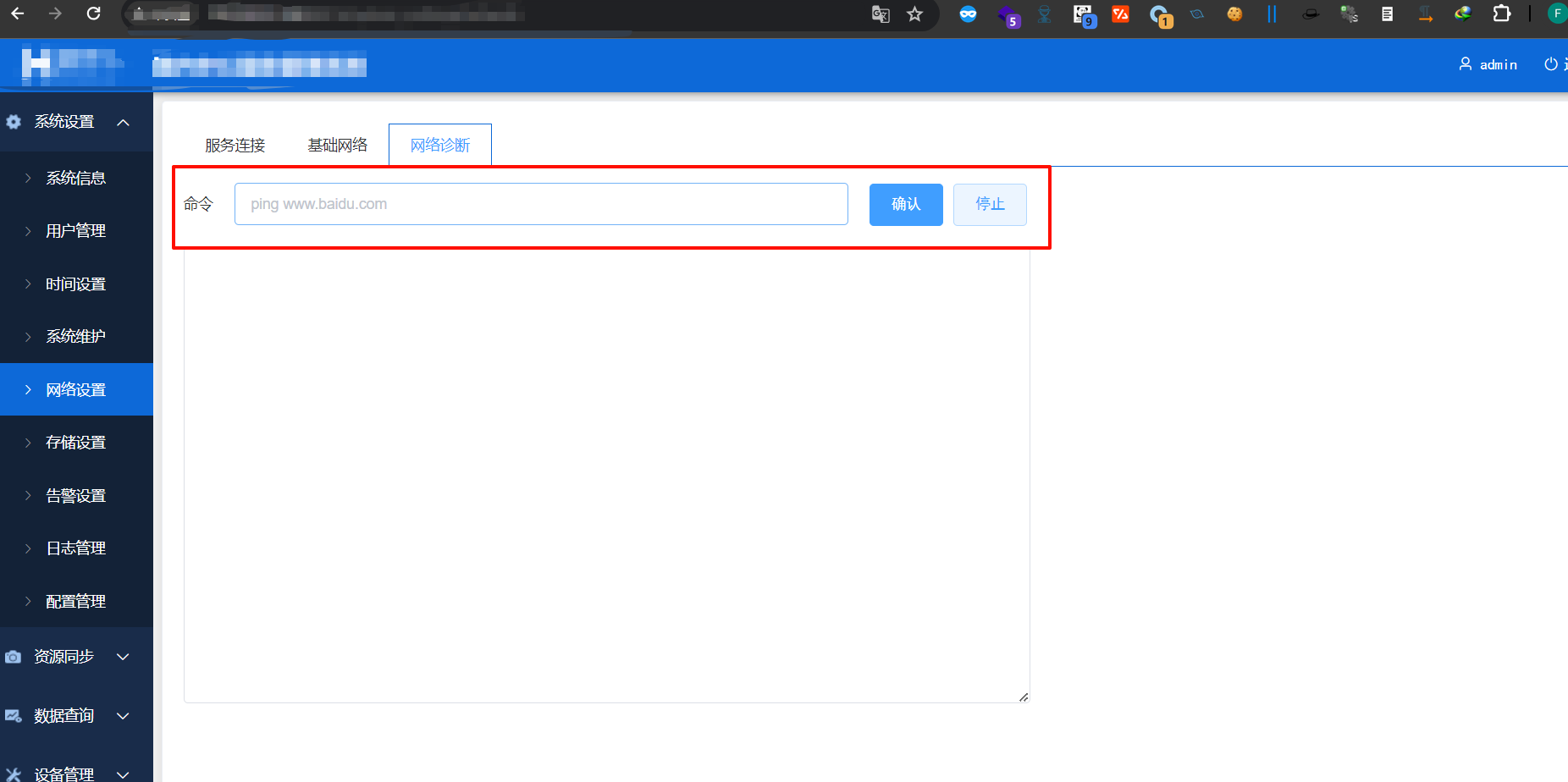Image resolution: width=1568 pixels, height=782 pixels.
Task: Click the 停止 button
Action: pos(990,205)
